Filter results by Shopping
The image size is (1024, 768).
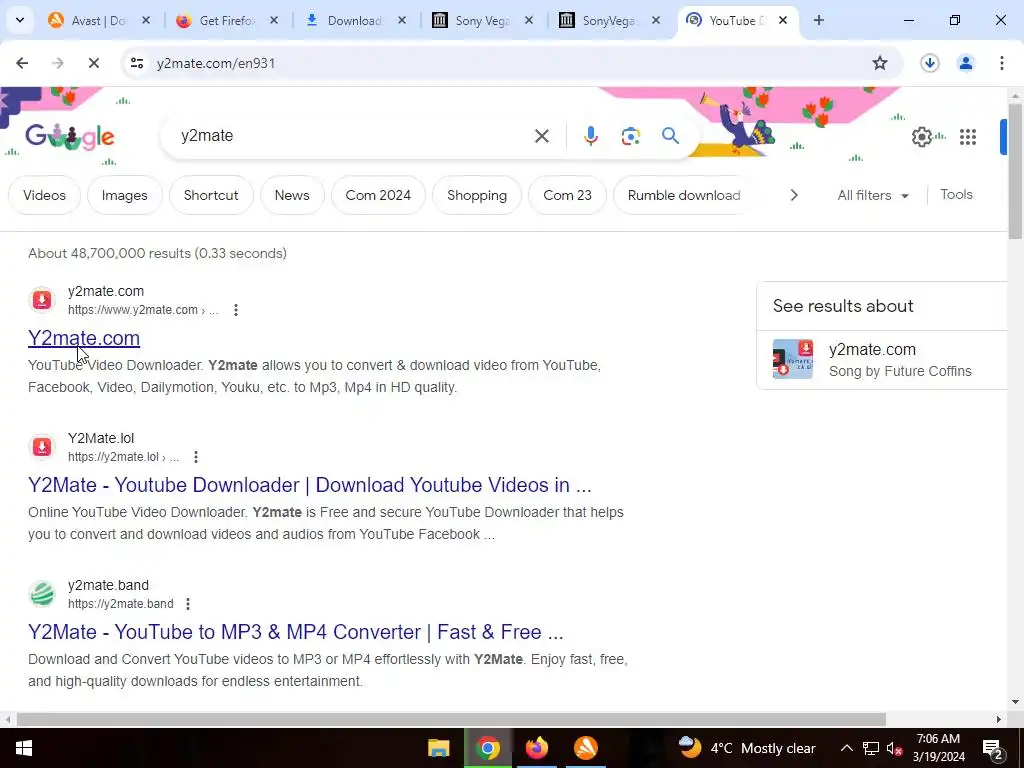[477, 195]
